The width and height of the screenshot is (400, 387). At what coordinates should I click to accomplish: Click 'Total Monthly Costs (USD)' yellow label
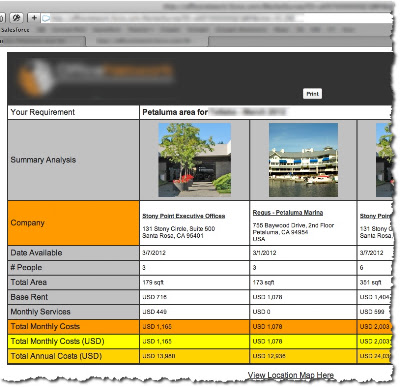[58, 341]
